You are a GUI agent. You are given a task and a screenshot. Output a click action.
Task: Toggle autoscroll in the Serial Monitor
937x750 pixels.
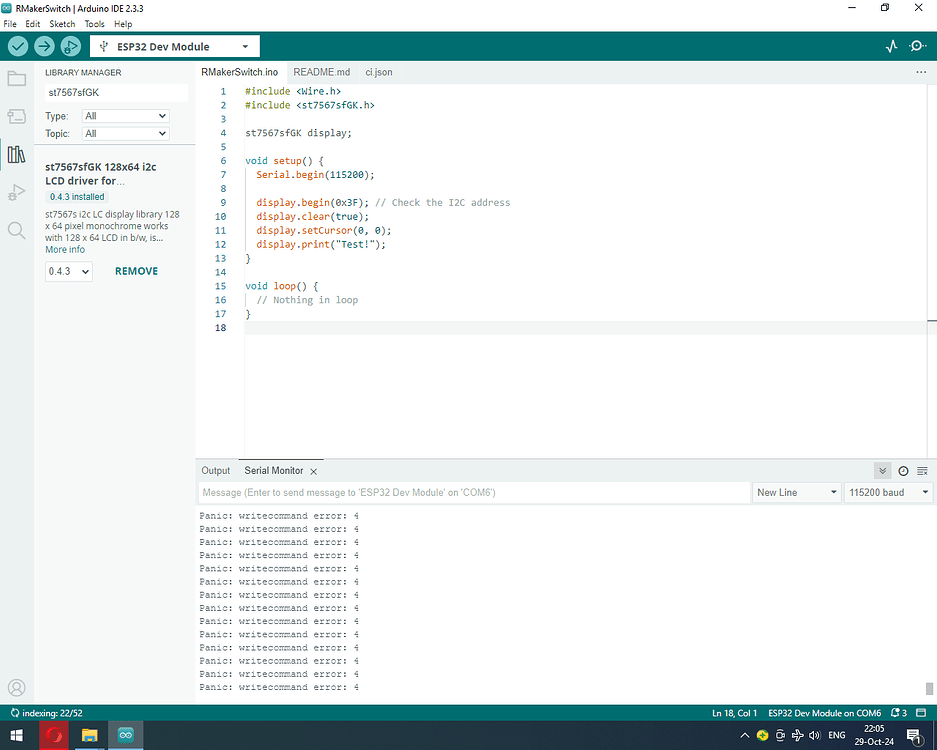(x=882, y=471)
